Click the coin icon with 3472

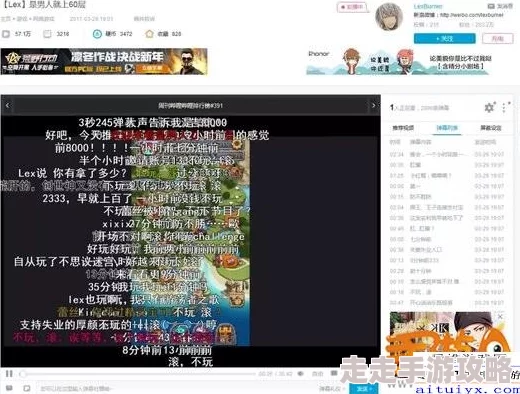click(x=97, y=34)
